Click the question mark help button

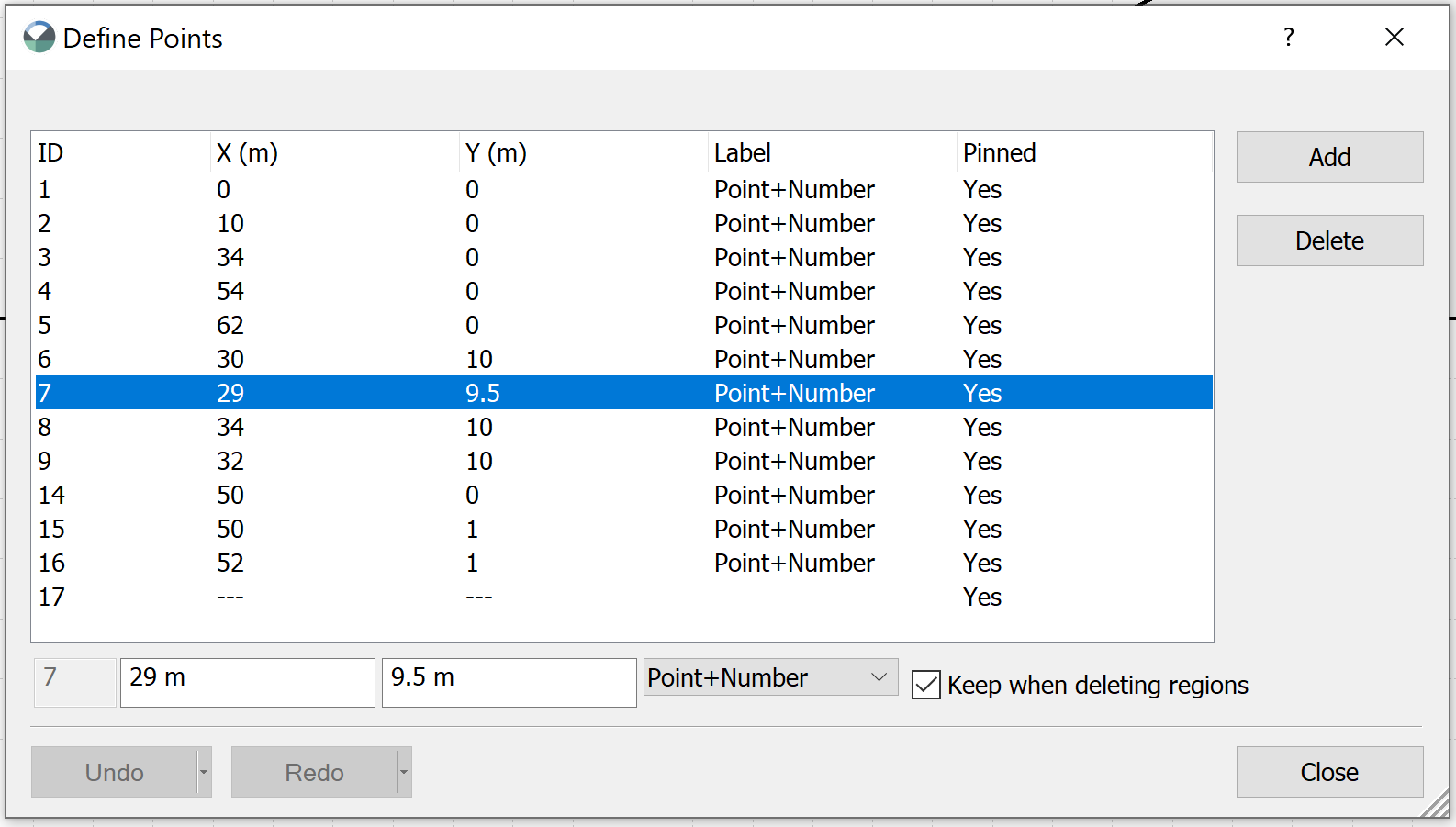(x=1288, y=38)
